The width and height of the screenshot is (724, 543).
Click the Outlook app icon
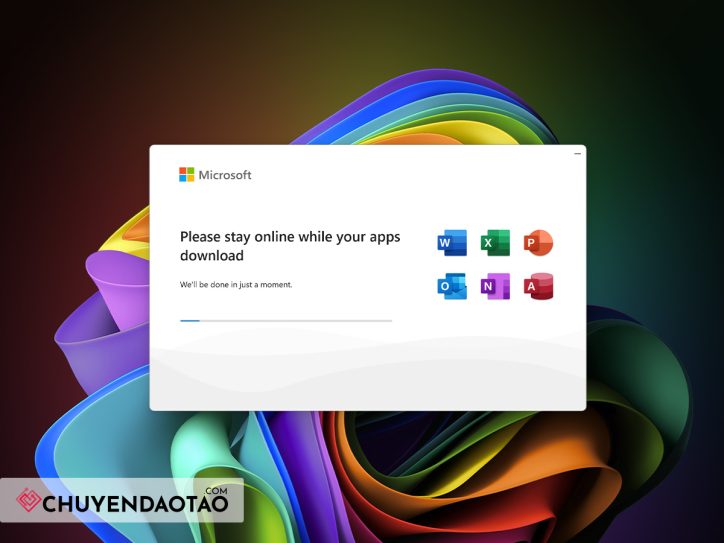click(x=452, y=286)
